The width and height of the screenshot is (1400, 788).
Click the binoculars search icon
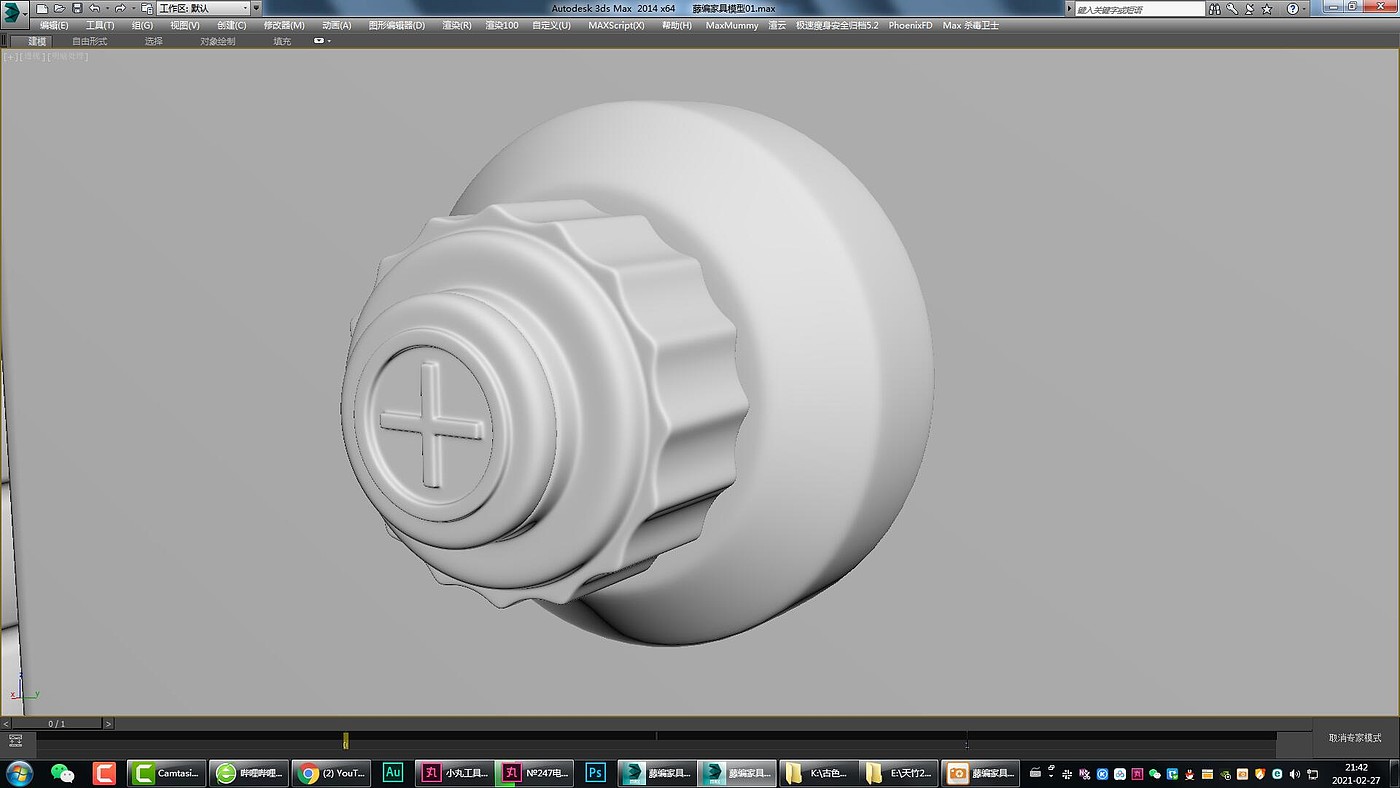coord(1216,8)
